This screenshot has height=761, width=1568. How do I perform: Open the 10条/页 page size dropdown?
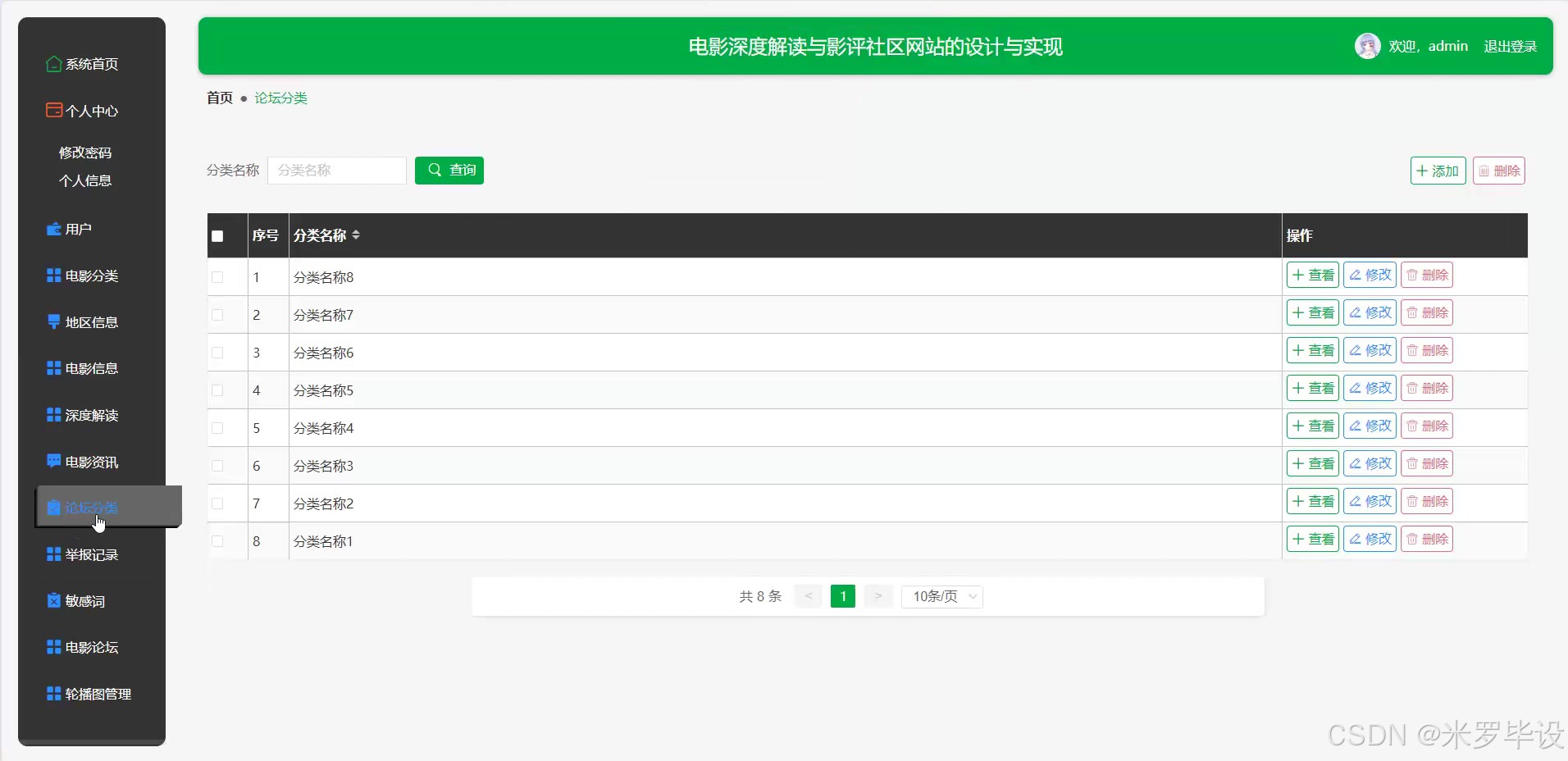point(942,596)
